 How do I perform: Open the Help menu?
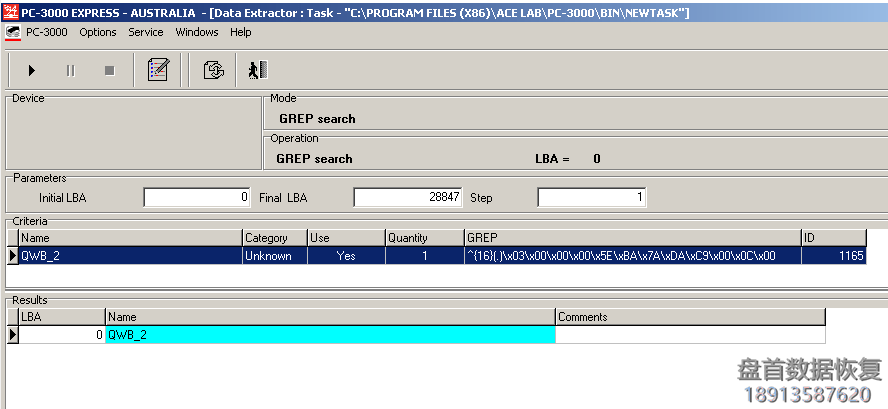[x=241, y=32]
